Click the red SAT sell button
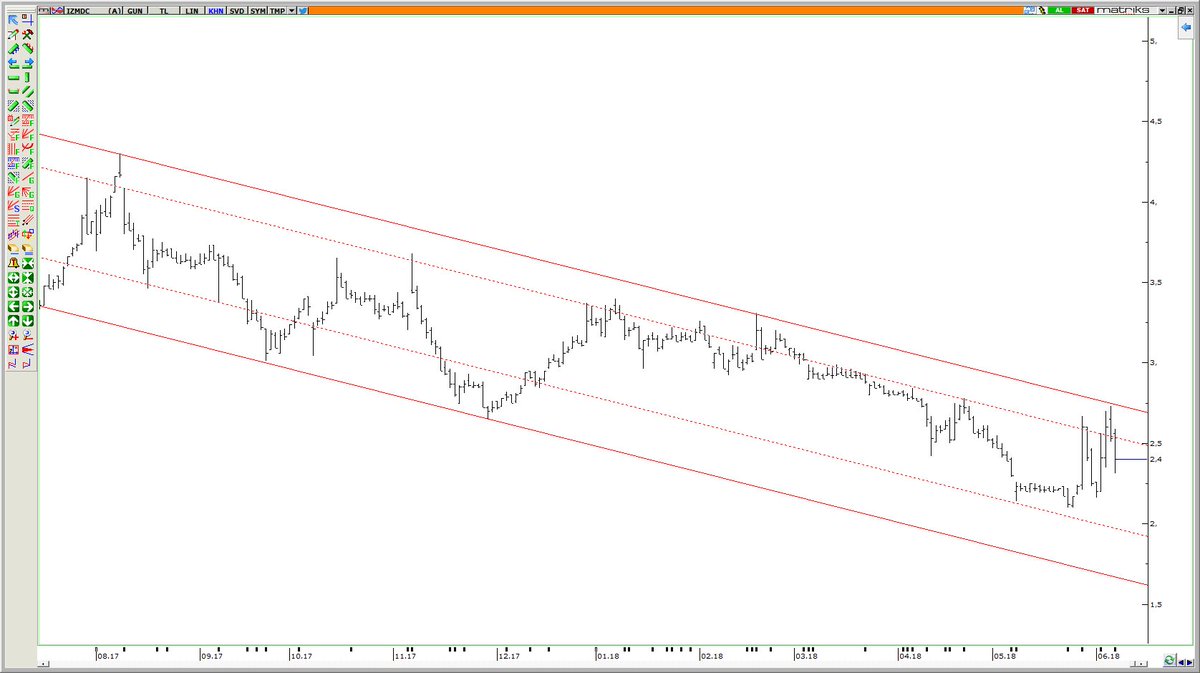The height and width of the screenshot is (673, 1200). coord(1083,10)
